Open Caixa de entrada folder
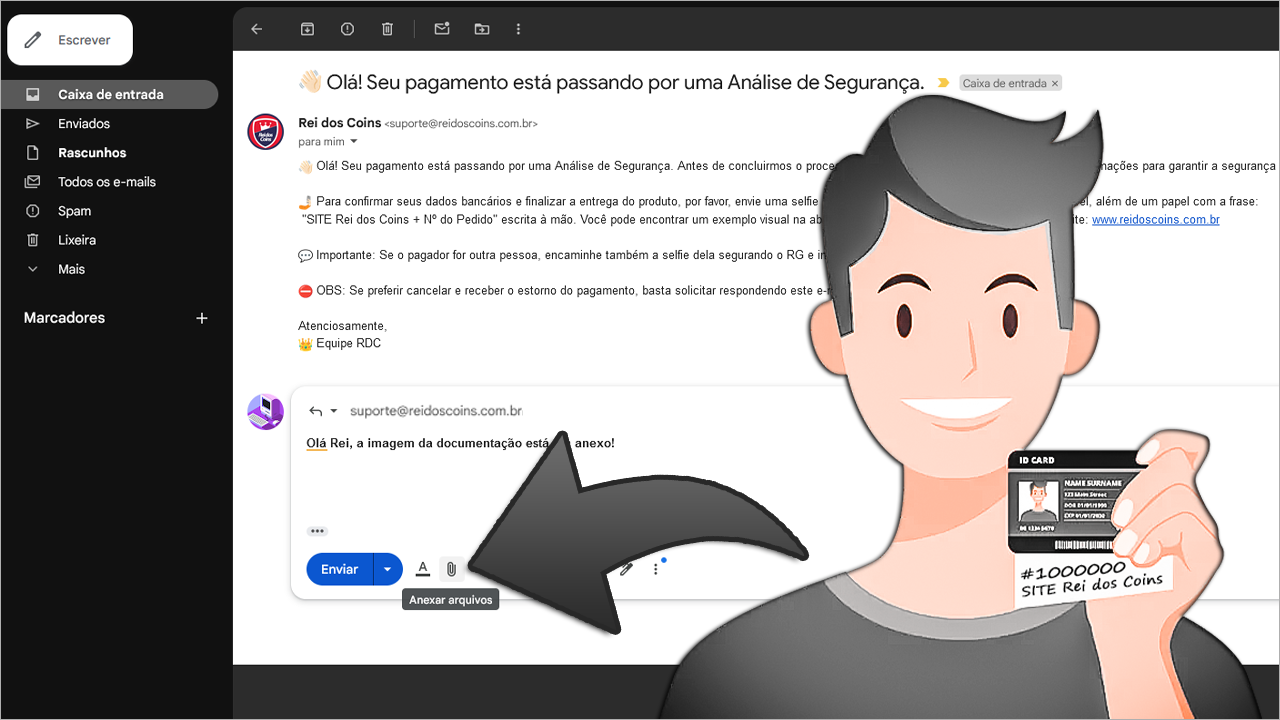This screenshot has width=1280, height=720. coord(109,94)
